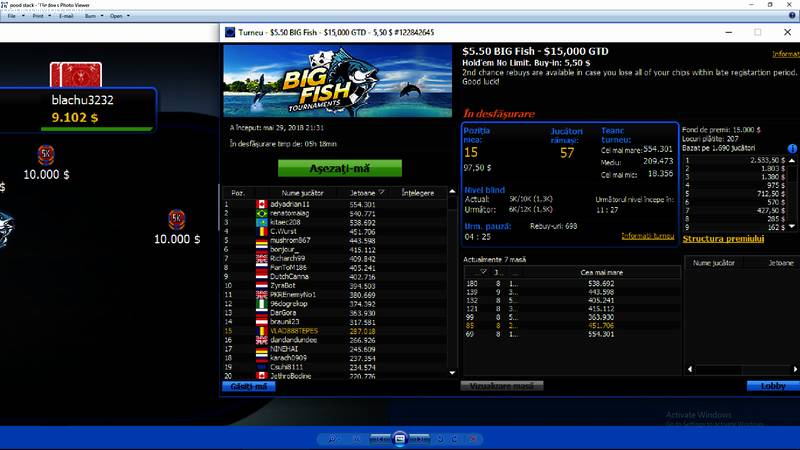800x450 pixels.
Task: Click the 5K chip above lower 10.000 $
Action: [177, 219]
